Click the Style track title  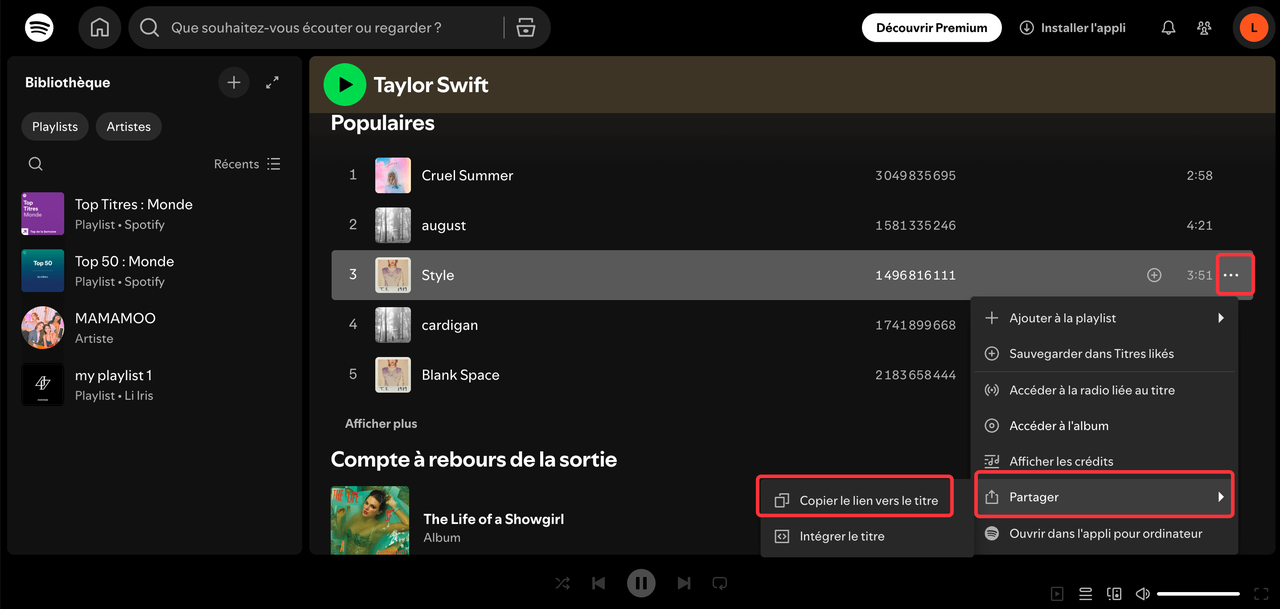438,275
